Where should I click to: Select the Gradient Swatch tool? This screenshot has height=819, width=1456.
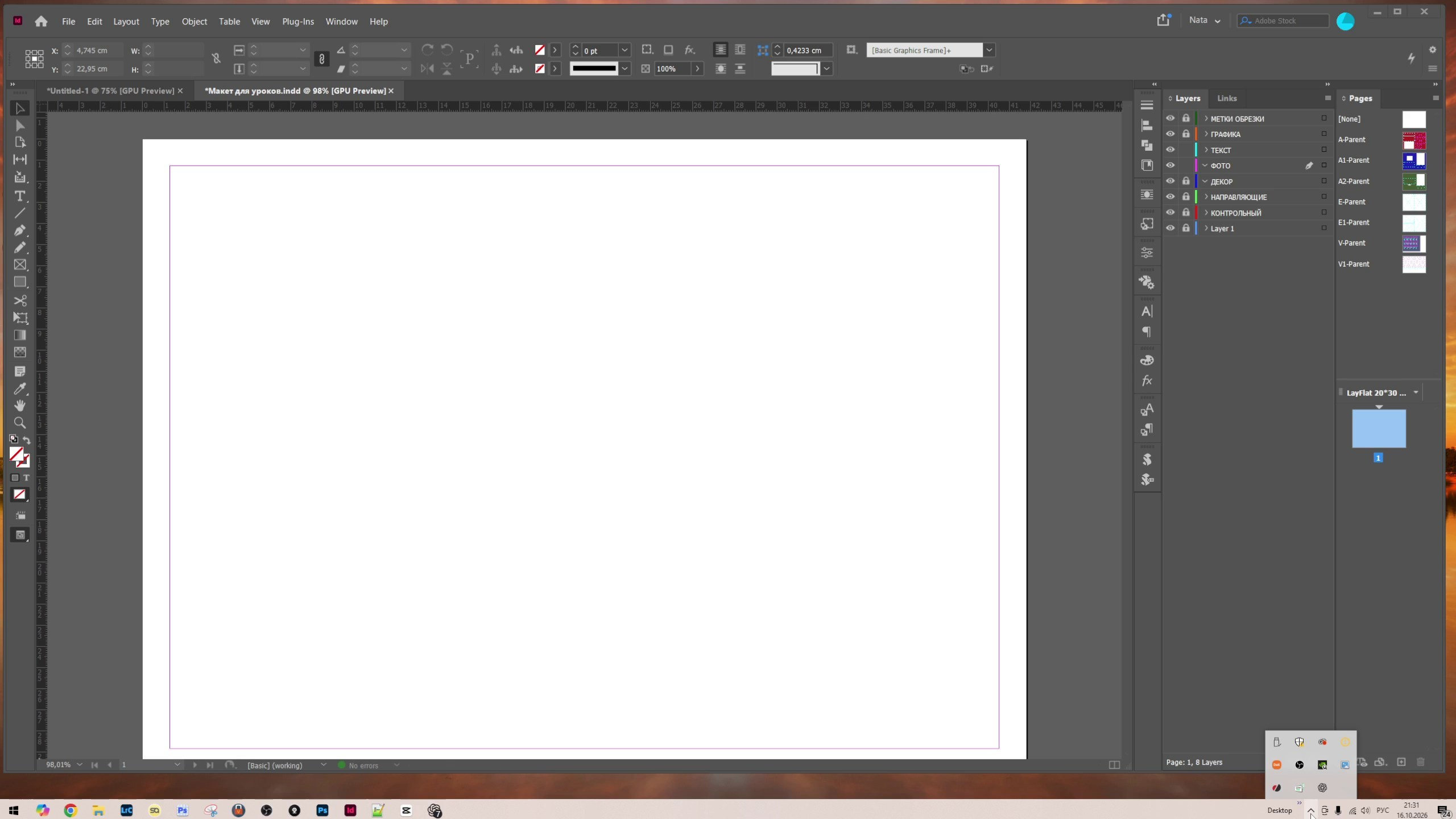pos(20,335)
